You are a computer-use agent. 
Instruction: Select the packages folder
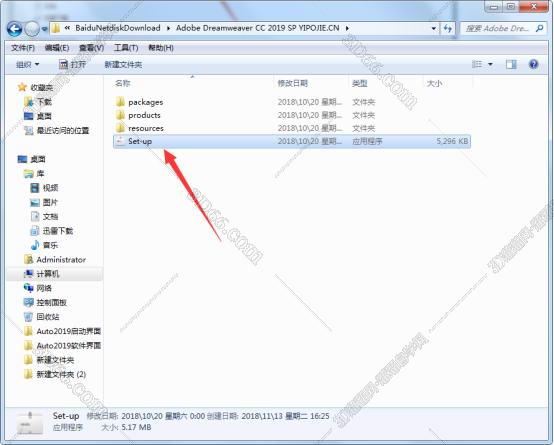(x=292, y=102)
